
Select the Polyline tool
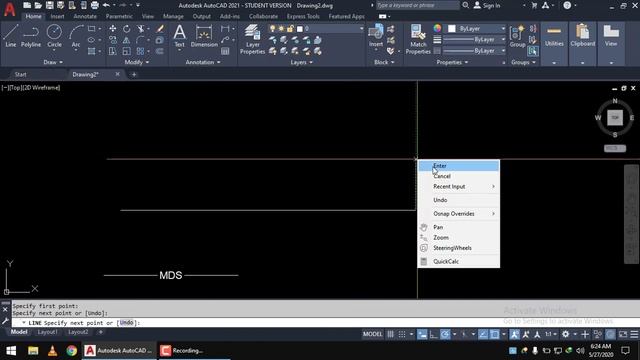click(x=31, y=36)
